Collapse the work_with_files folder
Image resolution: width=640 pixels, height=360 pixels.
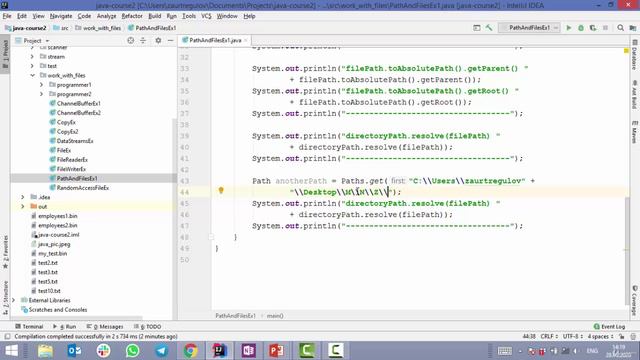pos(32,75)
